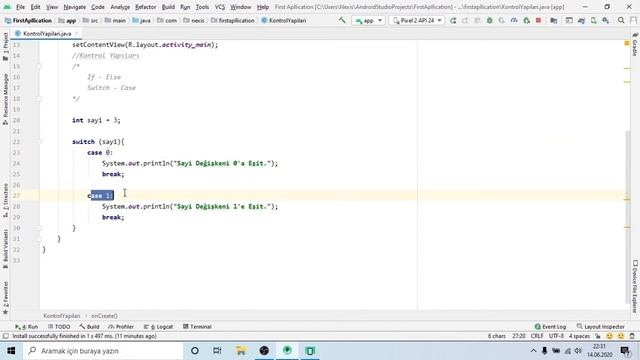Open the AVD Manager icon
The width and height of the screenshot is (640, 360).
593,20
